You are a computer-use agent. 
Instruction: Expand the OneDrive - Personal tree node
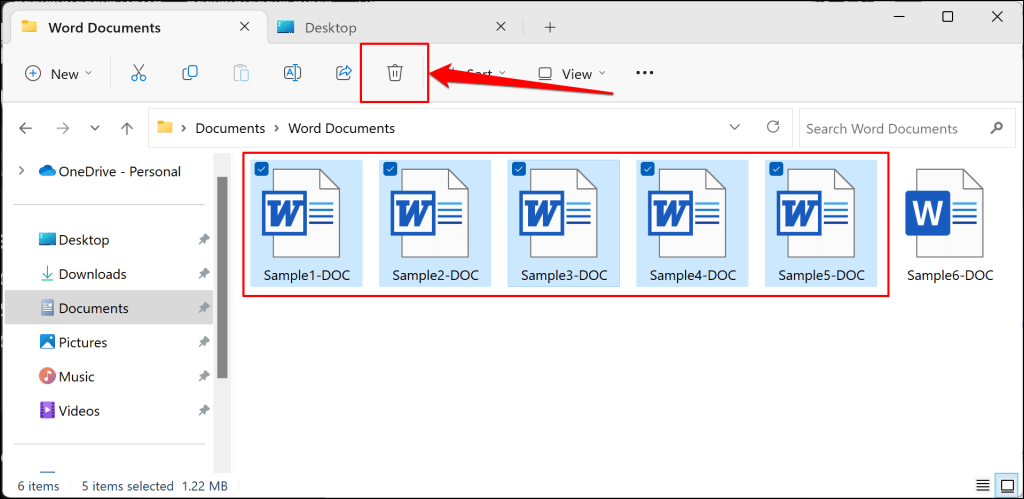(22, 170)
